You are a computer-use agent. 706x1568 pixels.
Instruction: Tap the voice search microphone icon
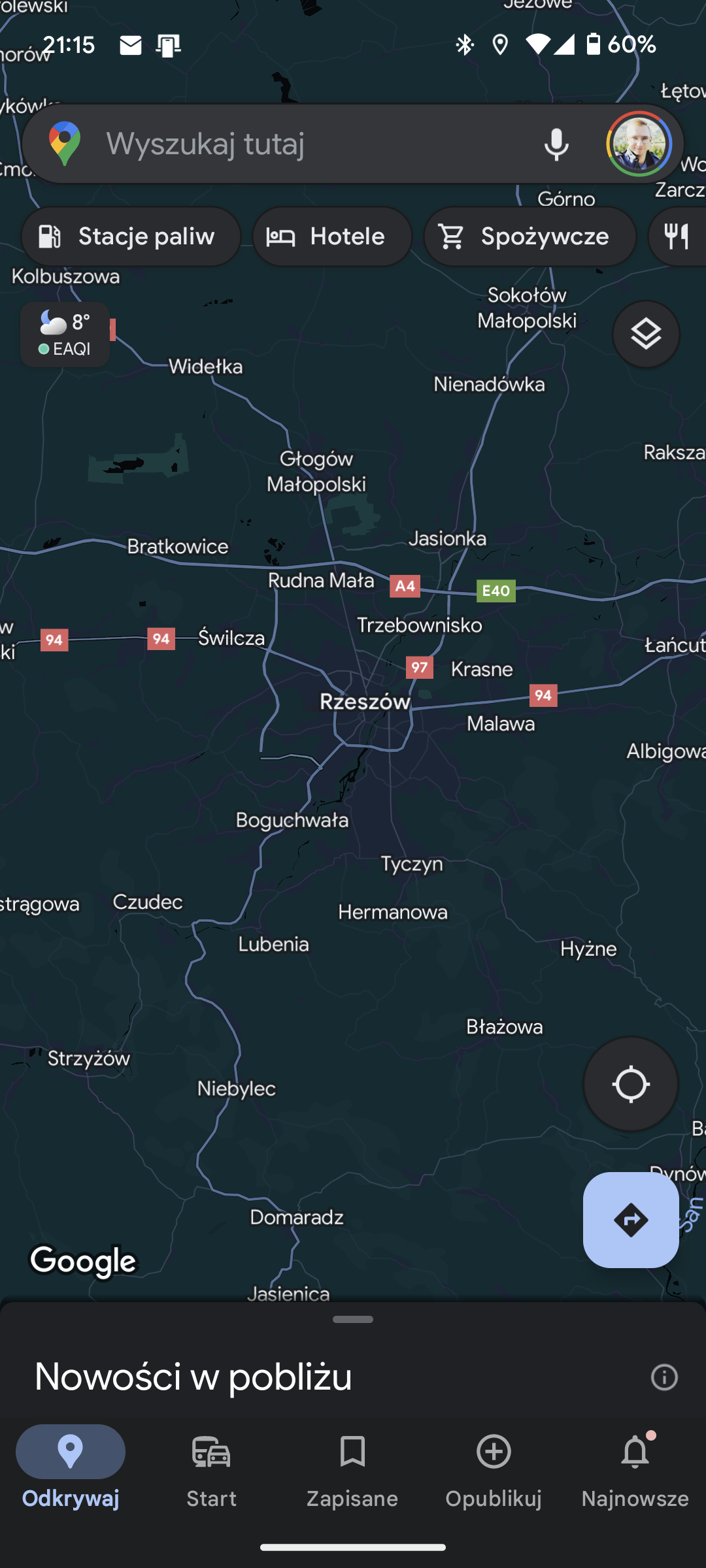(556, 144)
